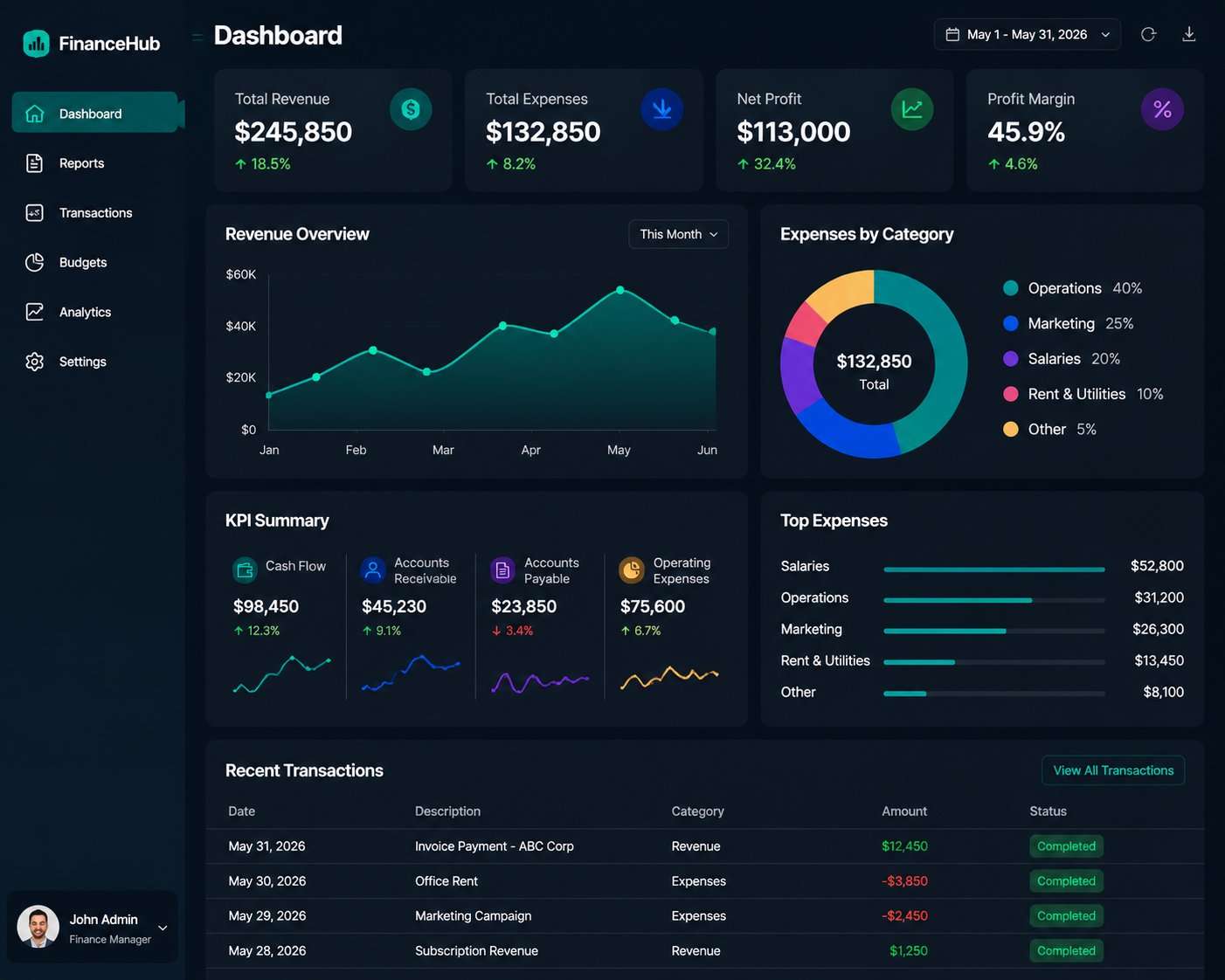The height and width of the screenshot is (980, 1225).
Task: Click the Operations progress bar in Top Expenses
Action: click(x=994, y=601)
